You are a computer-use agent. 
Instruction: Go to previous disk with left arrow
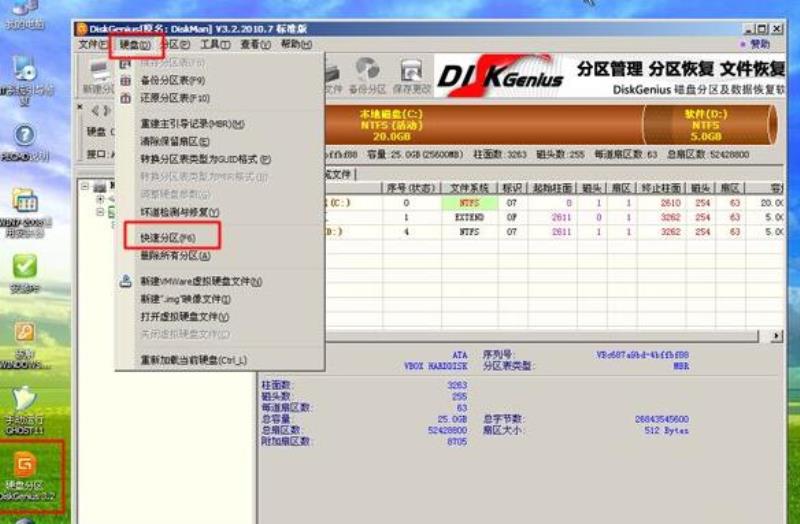[x=95, y=110]
